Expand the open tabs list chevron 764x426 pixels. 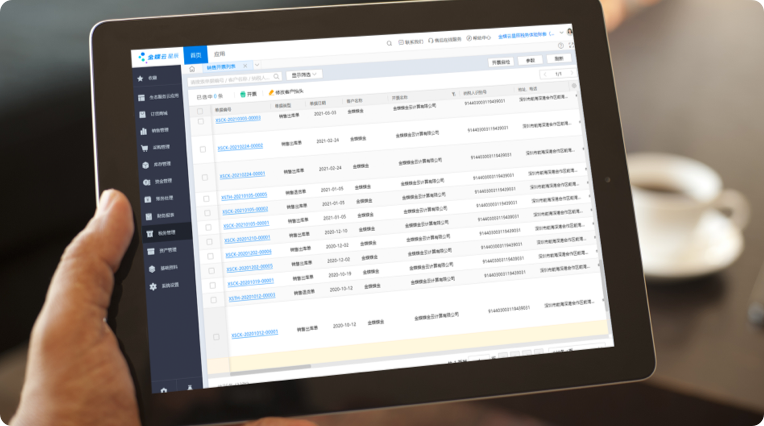257,66
